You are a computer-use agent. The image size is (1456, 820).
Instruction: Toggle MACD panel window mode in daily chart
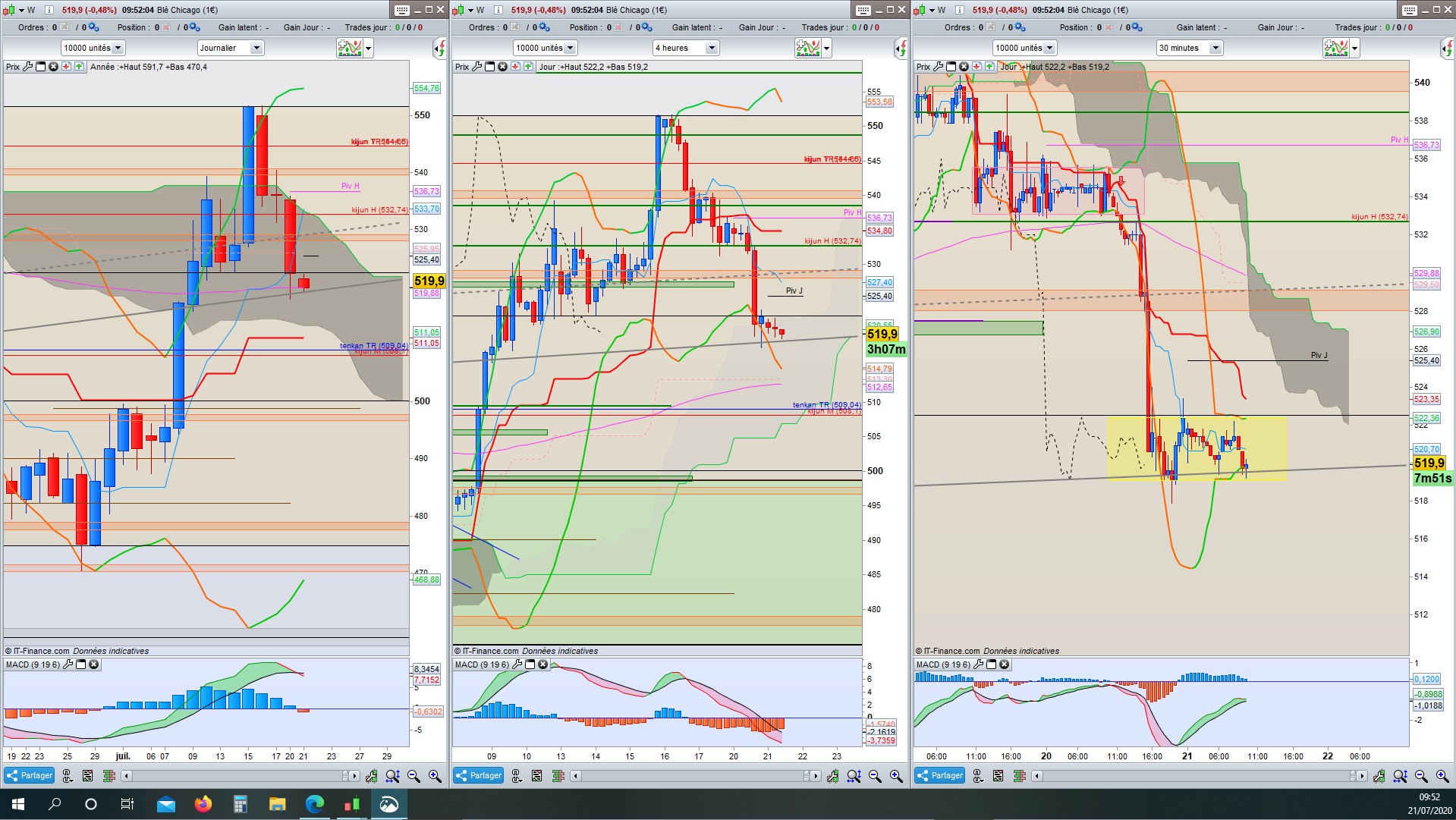pos(81,664)
